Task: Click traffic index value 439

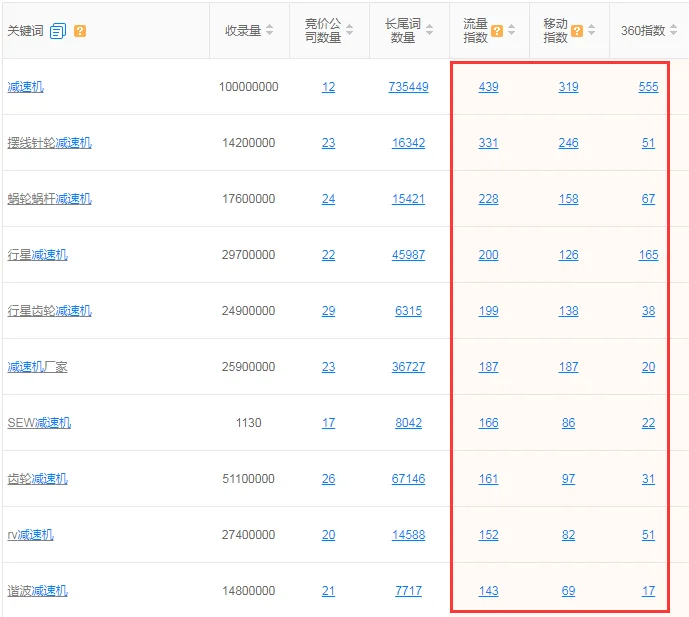Action: [488, 87]
